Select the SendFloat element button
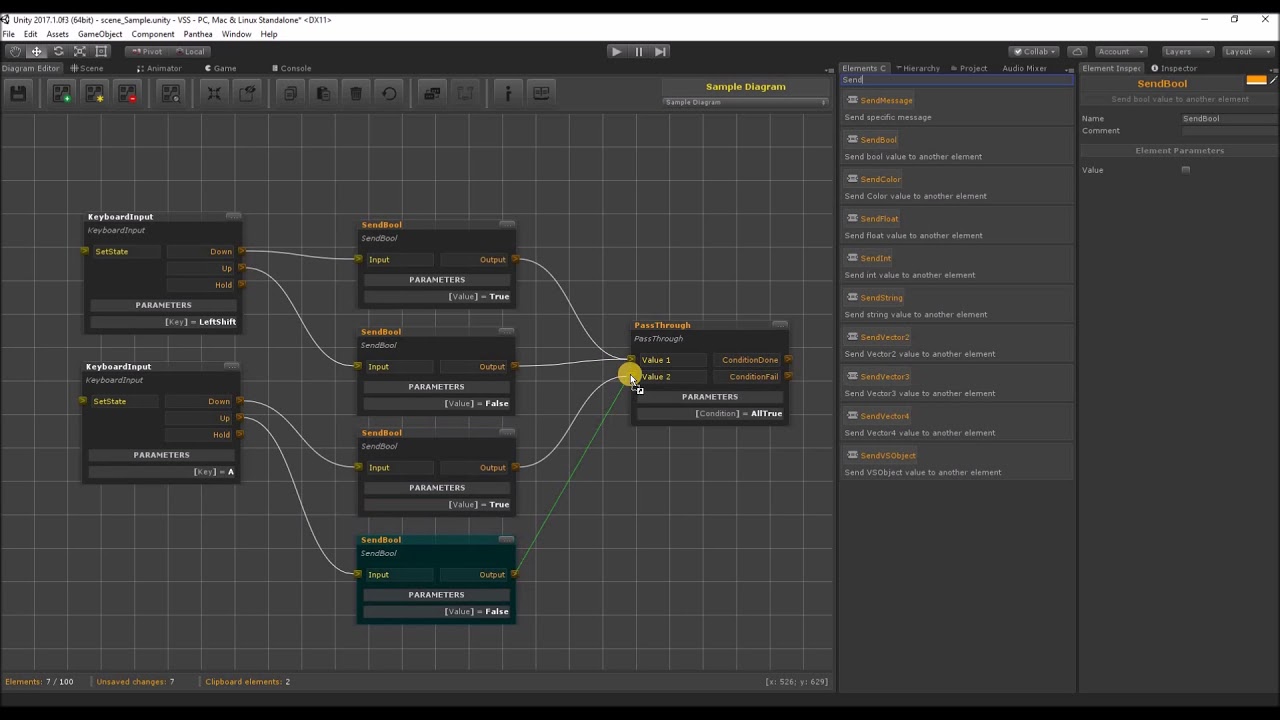1280x720 pixels. [872, 218]
